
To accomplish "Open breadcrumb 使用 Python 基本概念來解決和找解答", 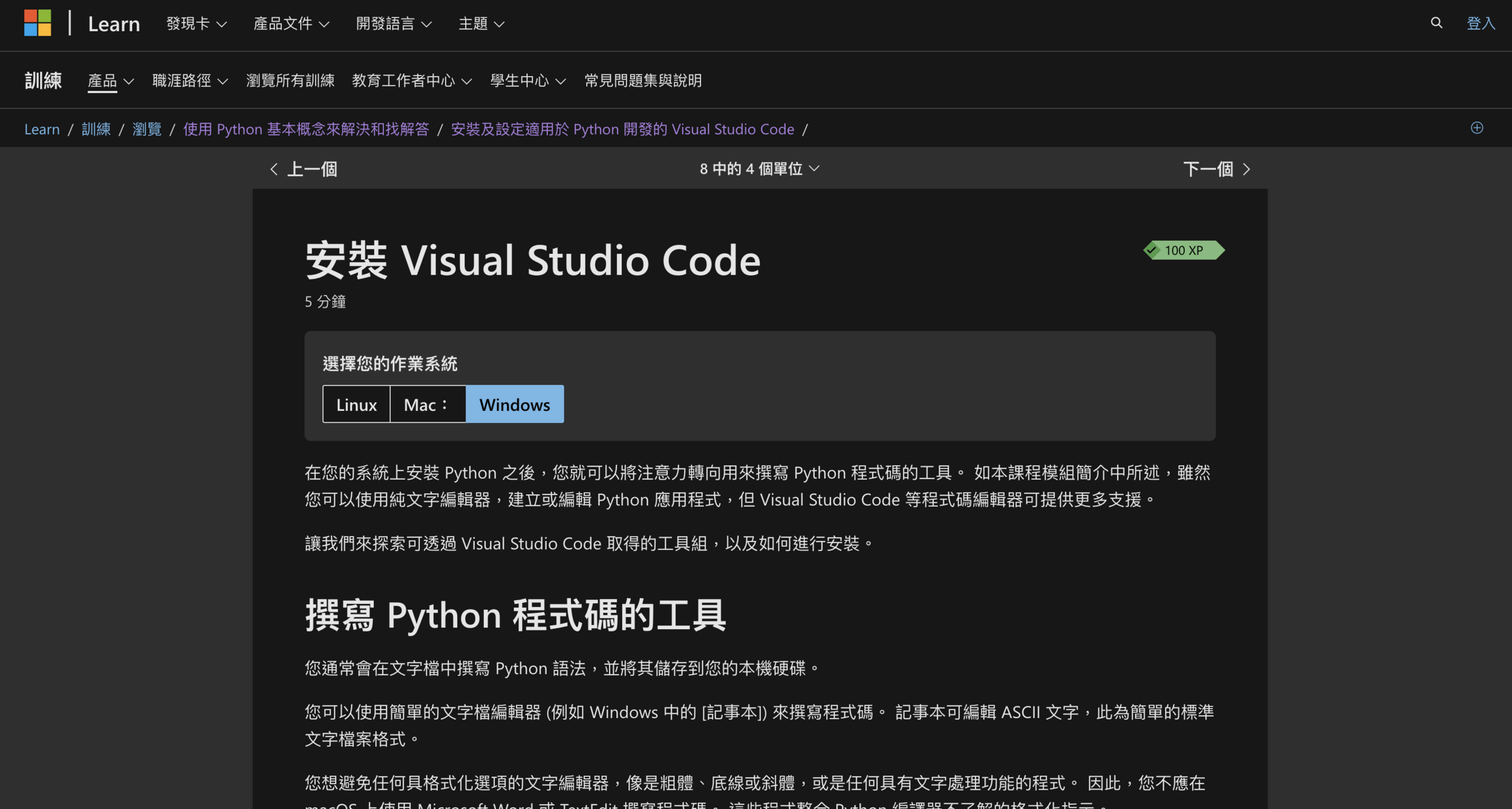I will click(x=306, y=129).
